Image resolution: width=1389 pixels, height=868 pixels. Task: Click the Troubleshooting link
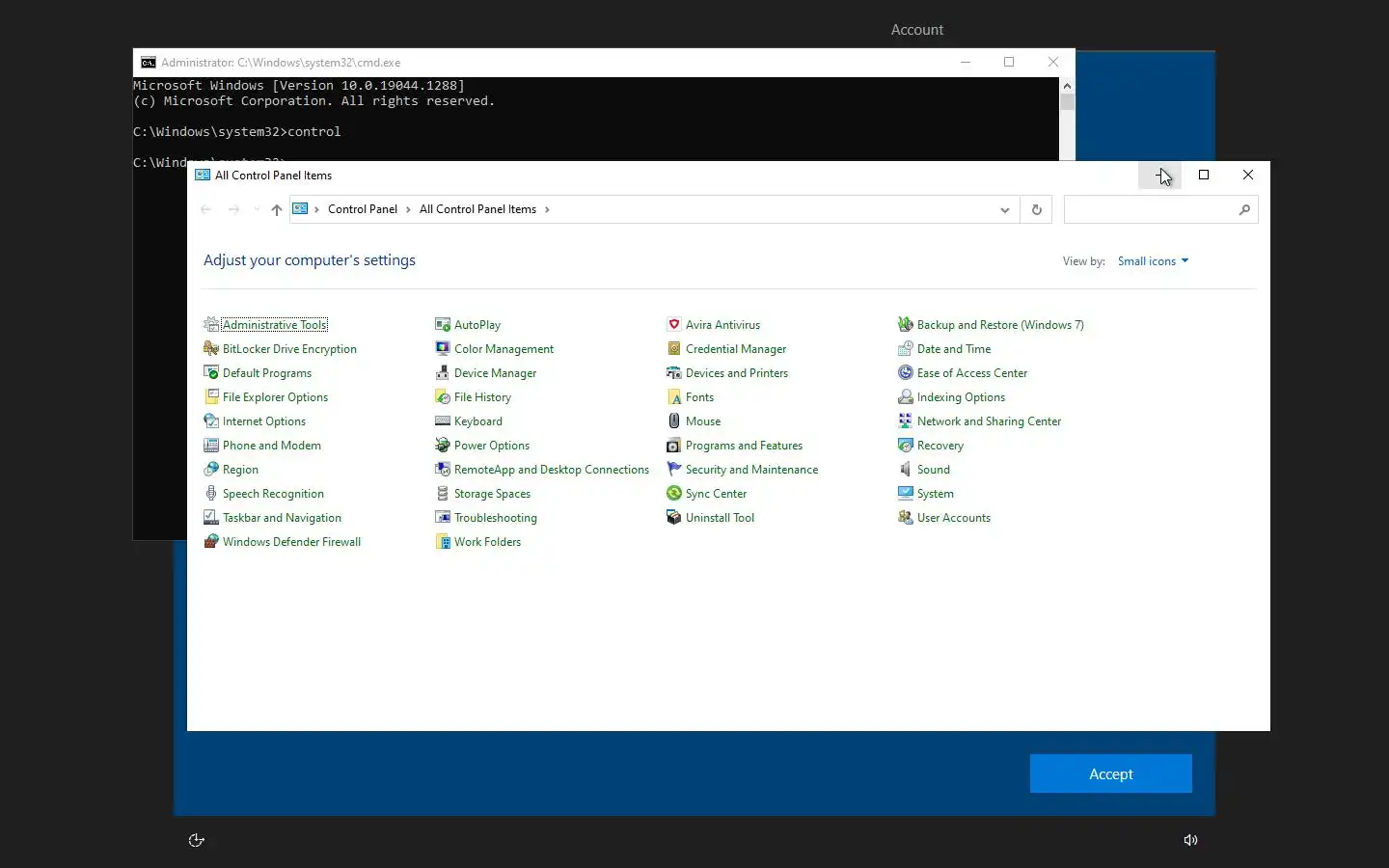[x=496, y=518]
